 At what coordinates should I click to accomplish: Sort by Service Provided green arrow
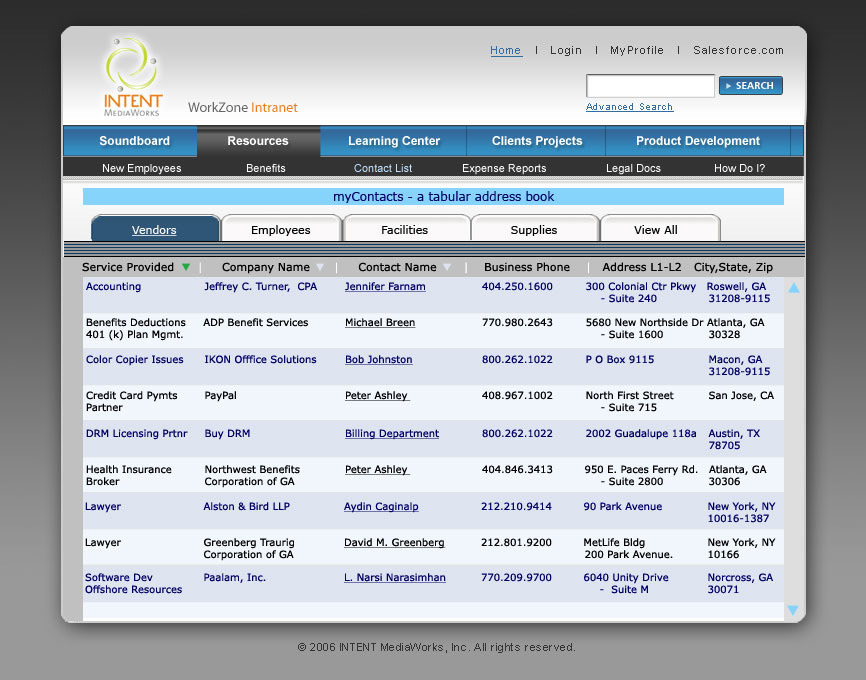186,267
